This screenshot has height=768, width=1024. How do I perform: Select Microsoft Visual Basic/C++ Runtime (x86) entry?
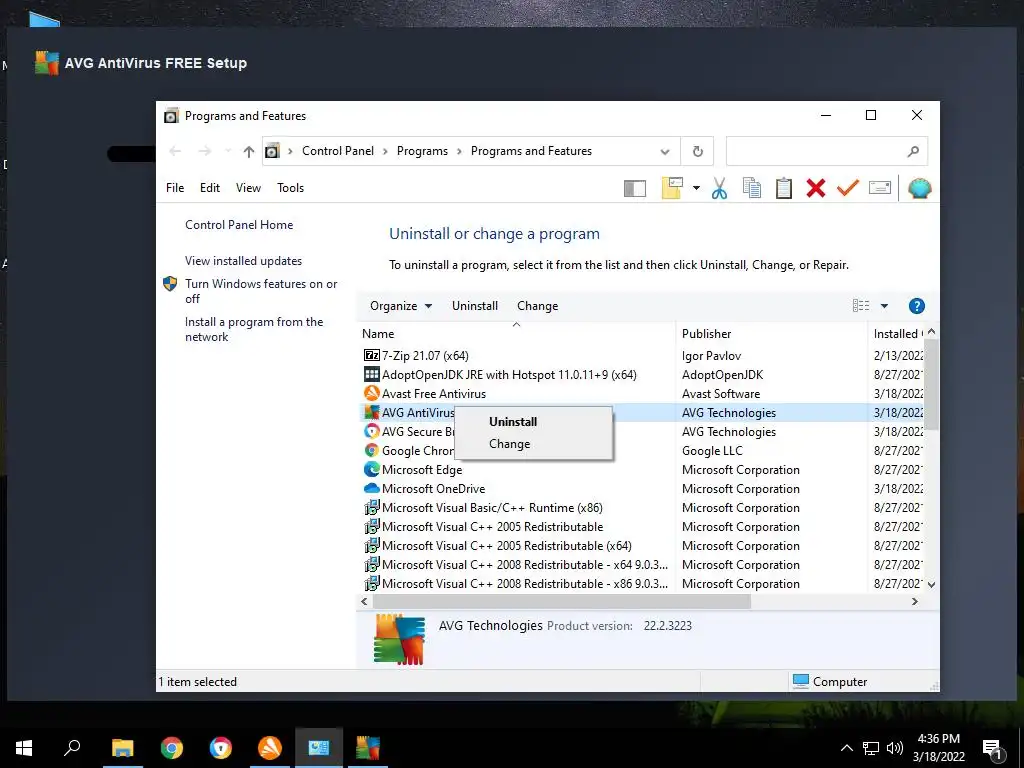click(492, 507)
